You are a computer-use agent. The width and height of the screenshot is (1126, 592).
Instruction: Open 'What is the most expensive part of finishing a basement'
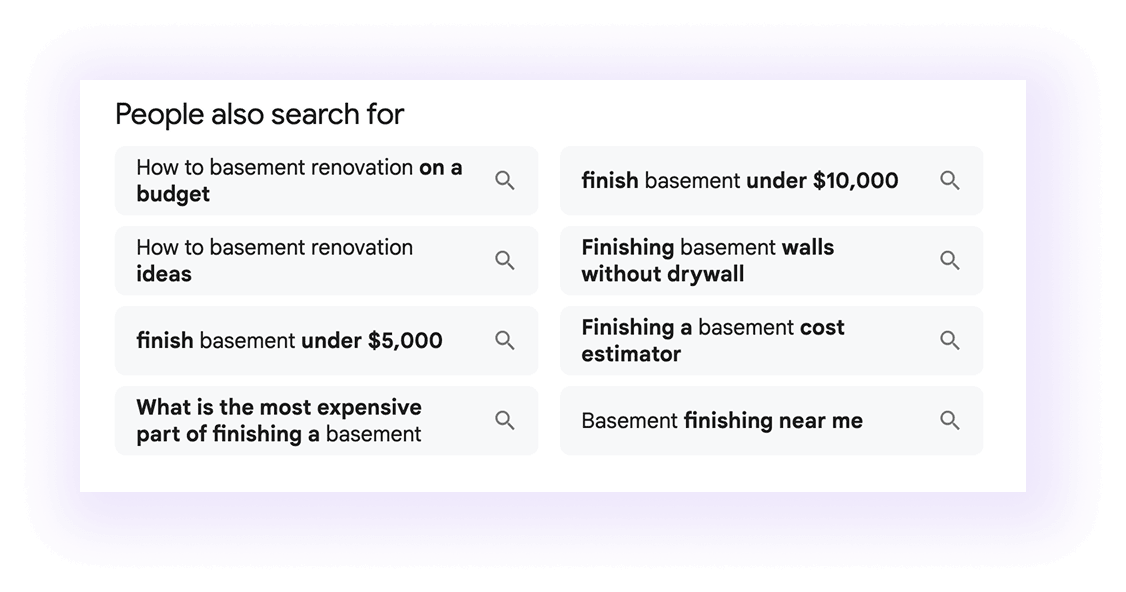280,420
